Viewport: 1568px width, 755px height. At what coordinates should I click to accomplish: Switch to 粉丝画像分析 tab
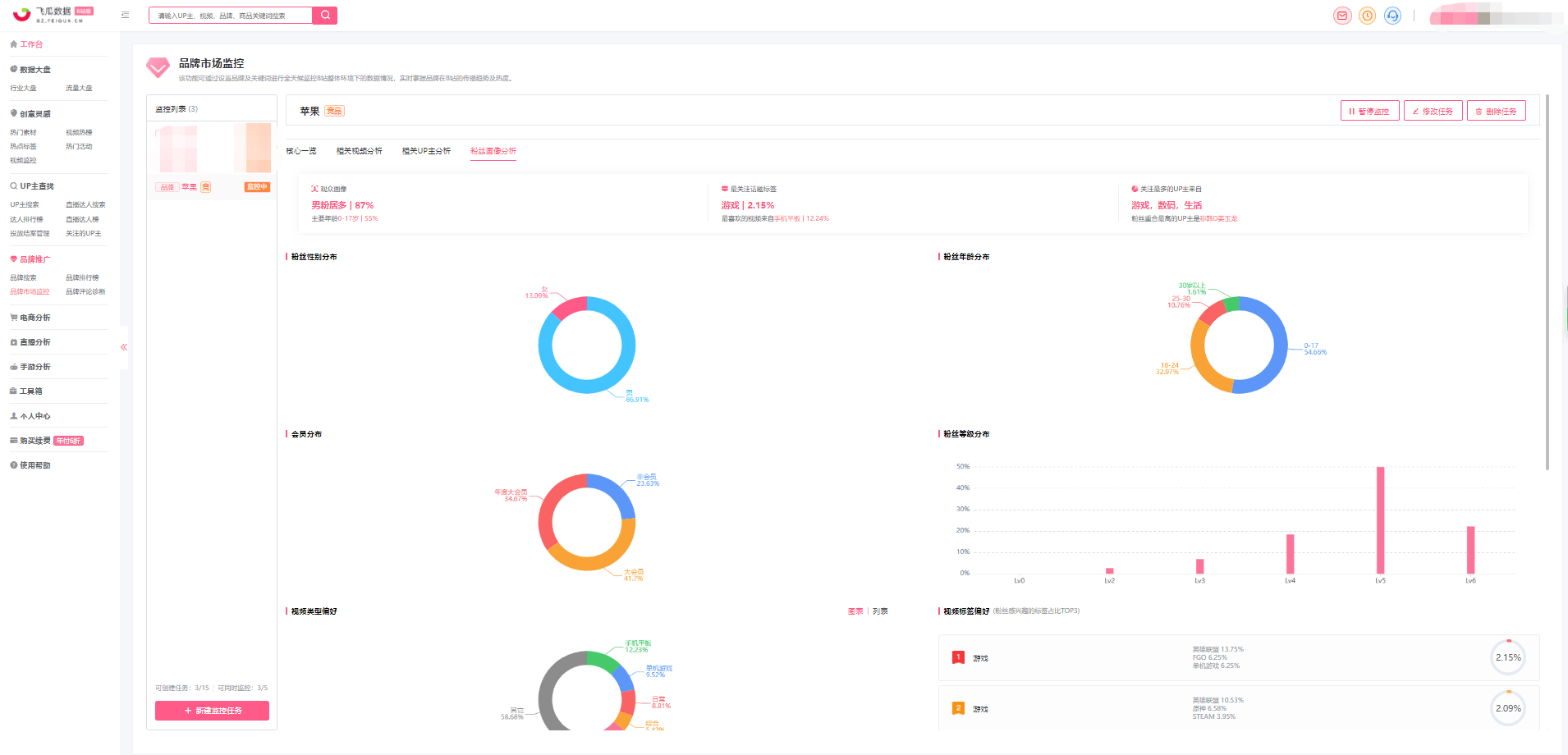click(x=493, y=151)
